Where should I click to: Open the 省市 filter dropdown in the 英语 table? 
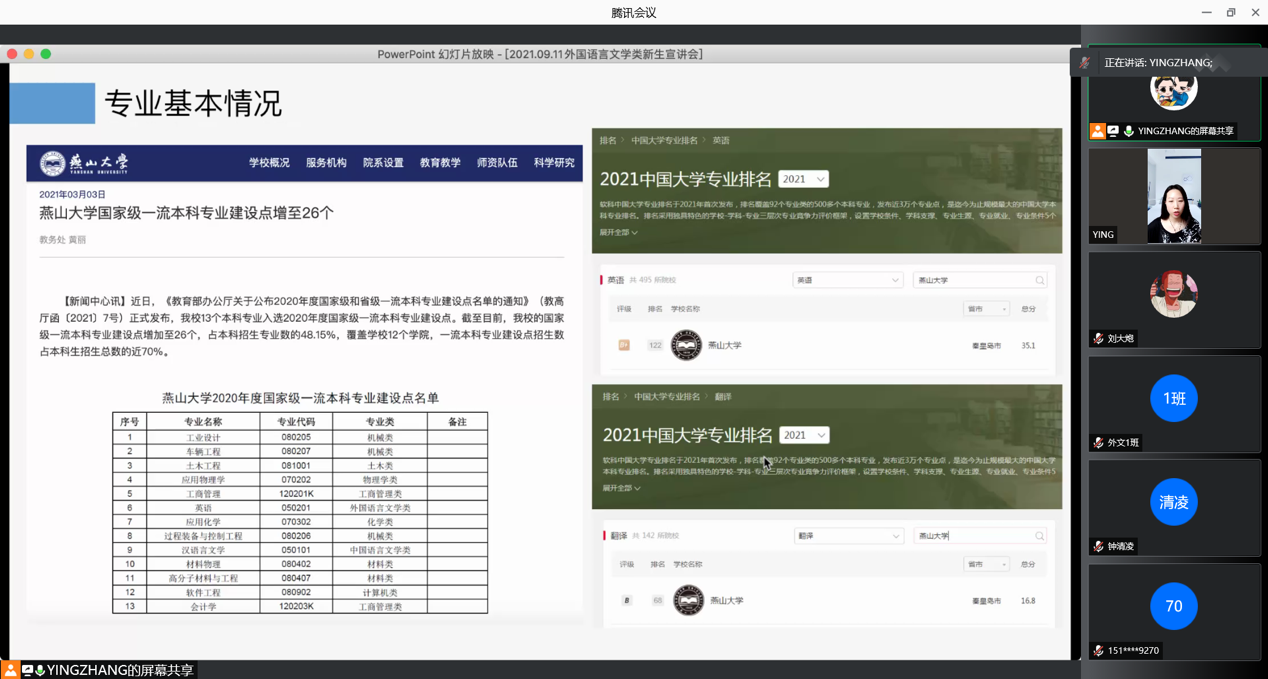985,309
